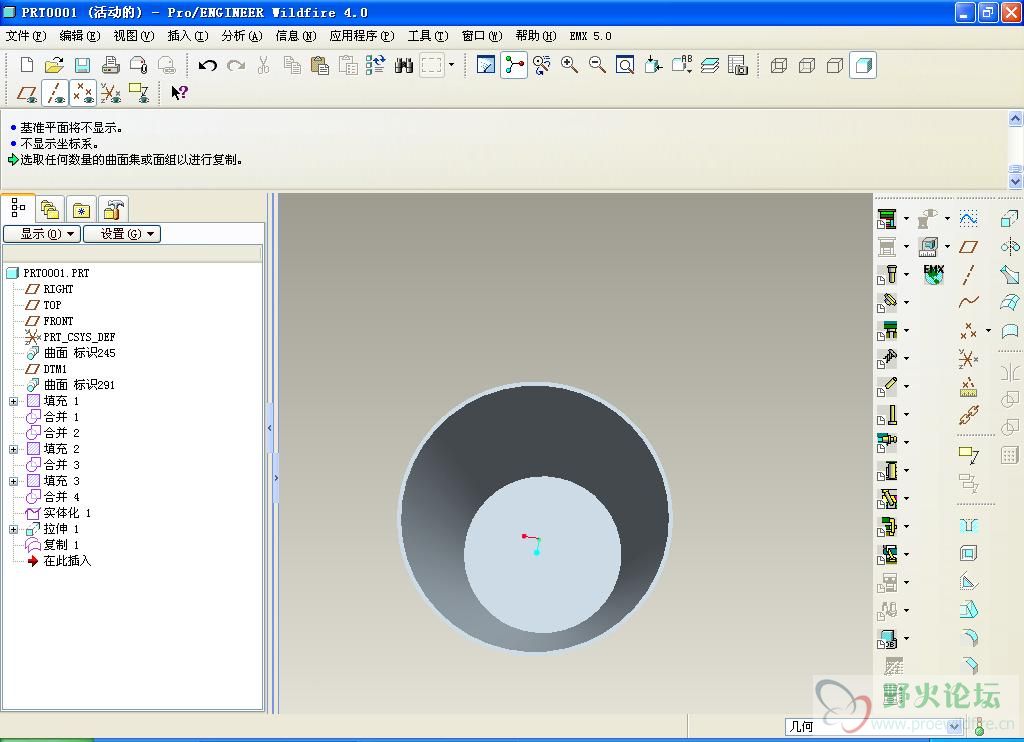Screen dimensions: 1024x742
Task: Switch to hidden line display mode
Action: (x=807, y=65)
